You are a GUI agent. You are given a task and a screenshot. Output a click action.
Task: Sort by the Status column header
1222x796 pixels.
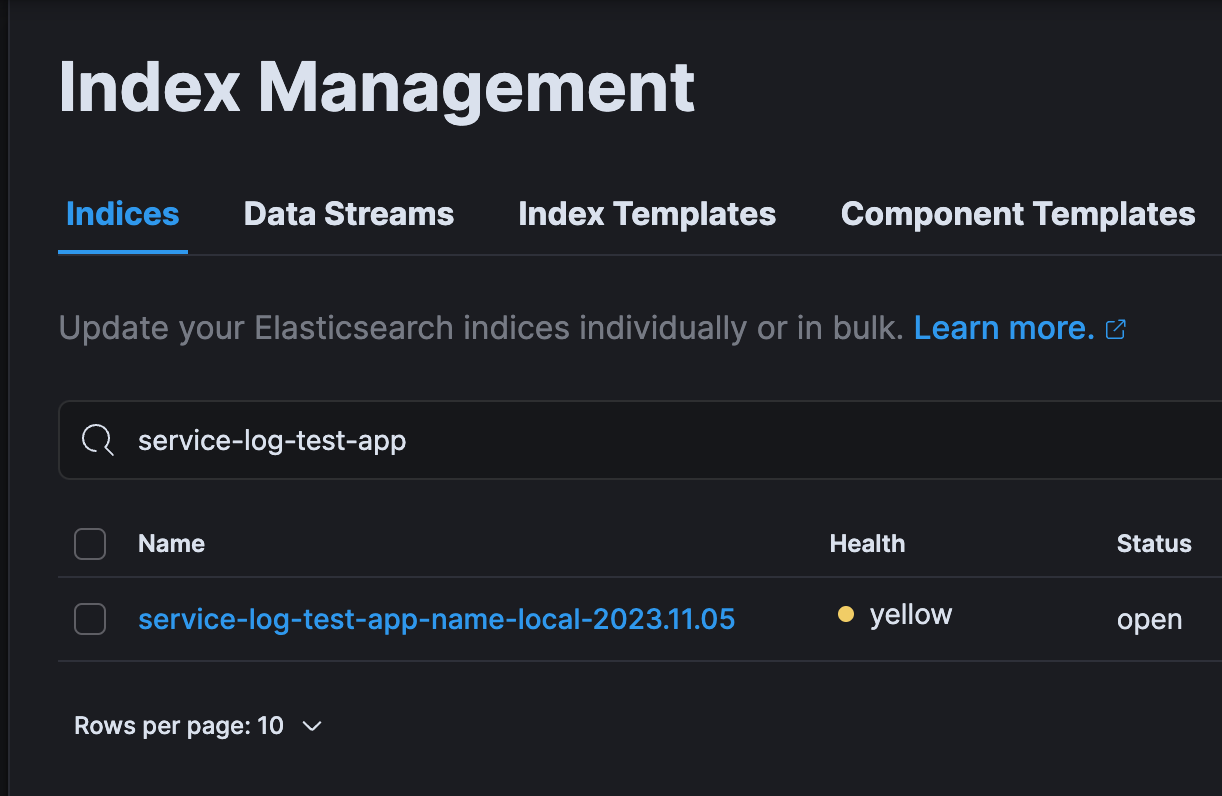click(x=1154, y=544)
